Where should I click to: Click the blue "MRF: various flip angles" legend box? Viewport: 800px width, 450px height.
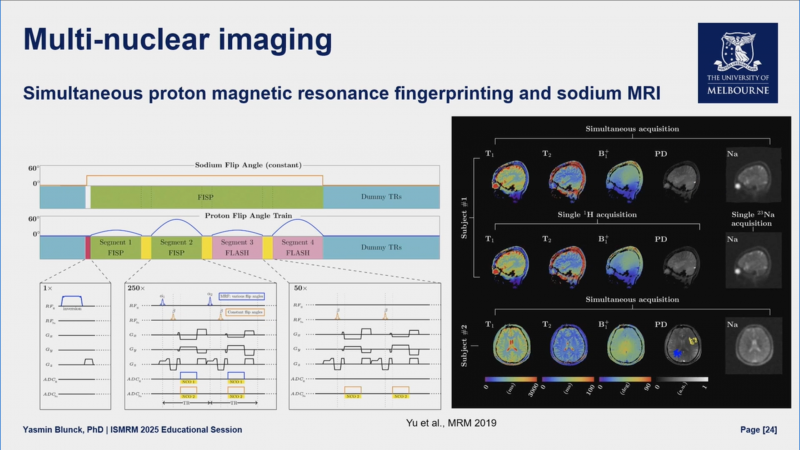tap(242, 296)
